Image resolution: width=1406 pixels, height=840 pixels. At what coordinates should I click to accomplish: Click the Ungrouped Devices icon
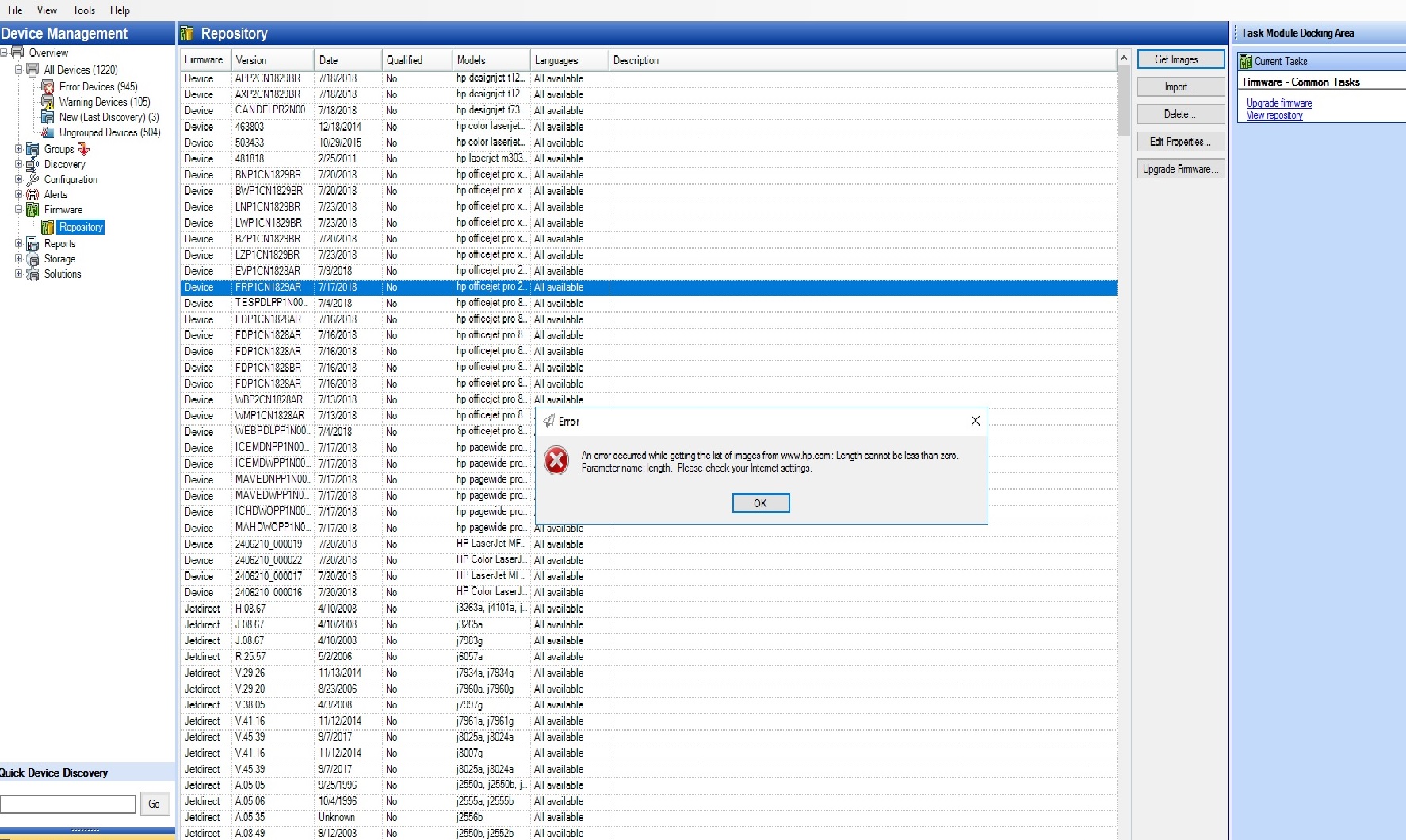click(x=48, y=132)
